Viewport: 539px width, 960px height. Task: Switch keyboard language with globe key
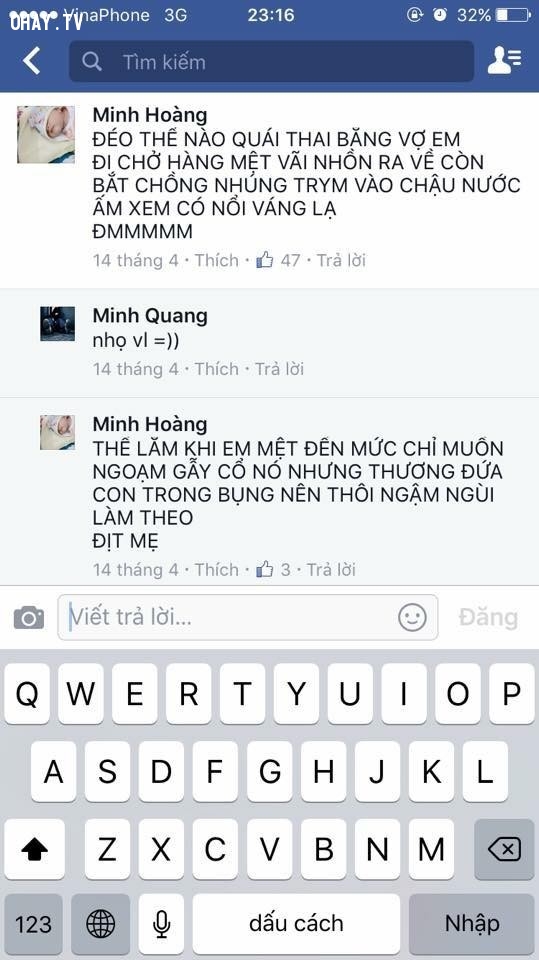pyautogui.click(x=100, y=923)
